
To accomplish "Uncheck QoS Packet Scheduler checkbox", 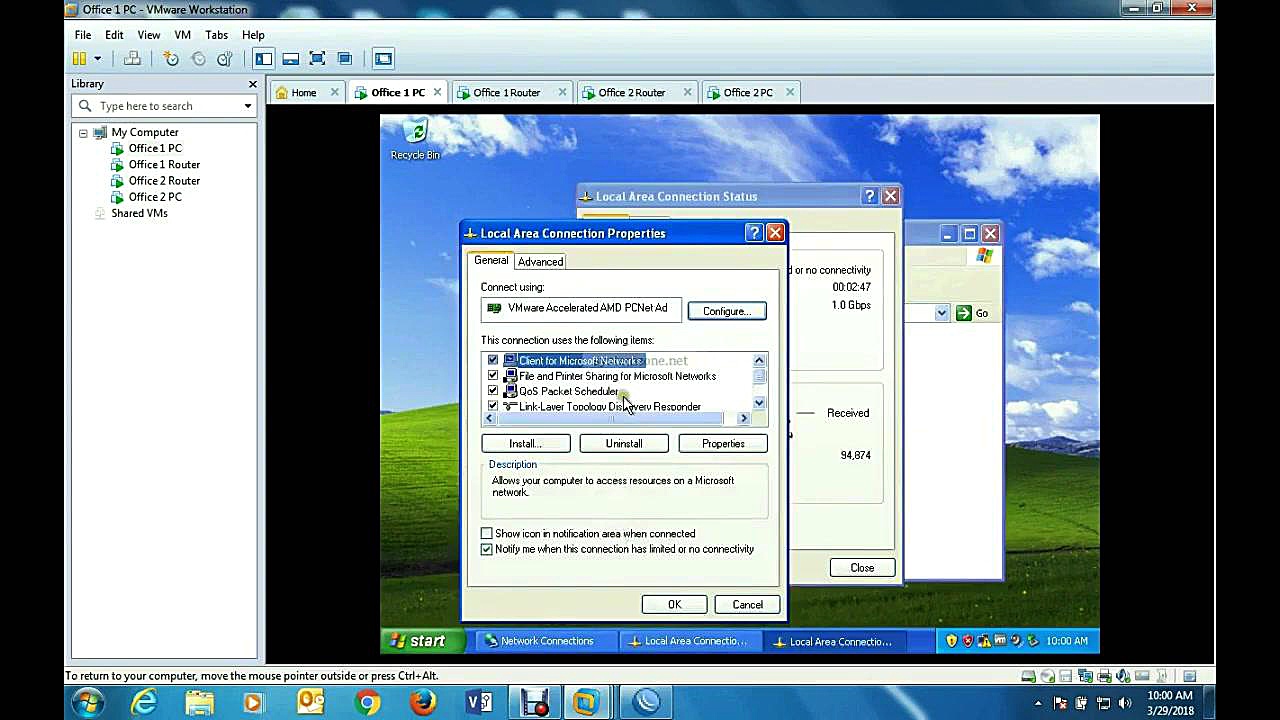I will coord(493,391).
